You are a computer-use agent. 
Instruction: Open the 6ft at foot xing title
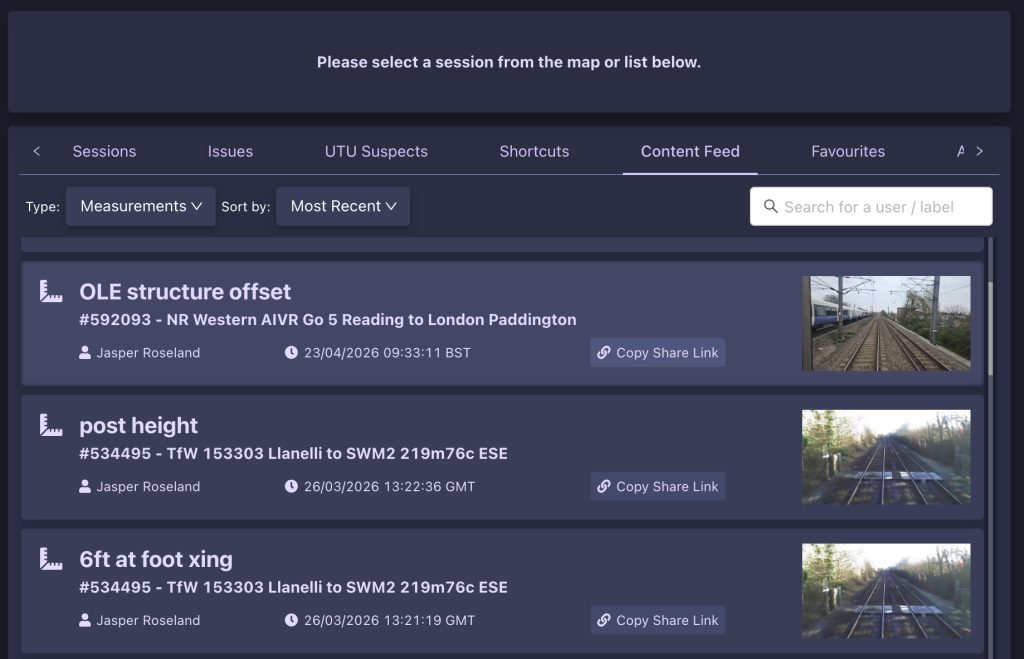point(155,559)
